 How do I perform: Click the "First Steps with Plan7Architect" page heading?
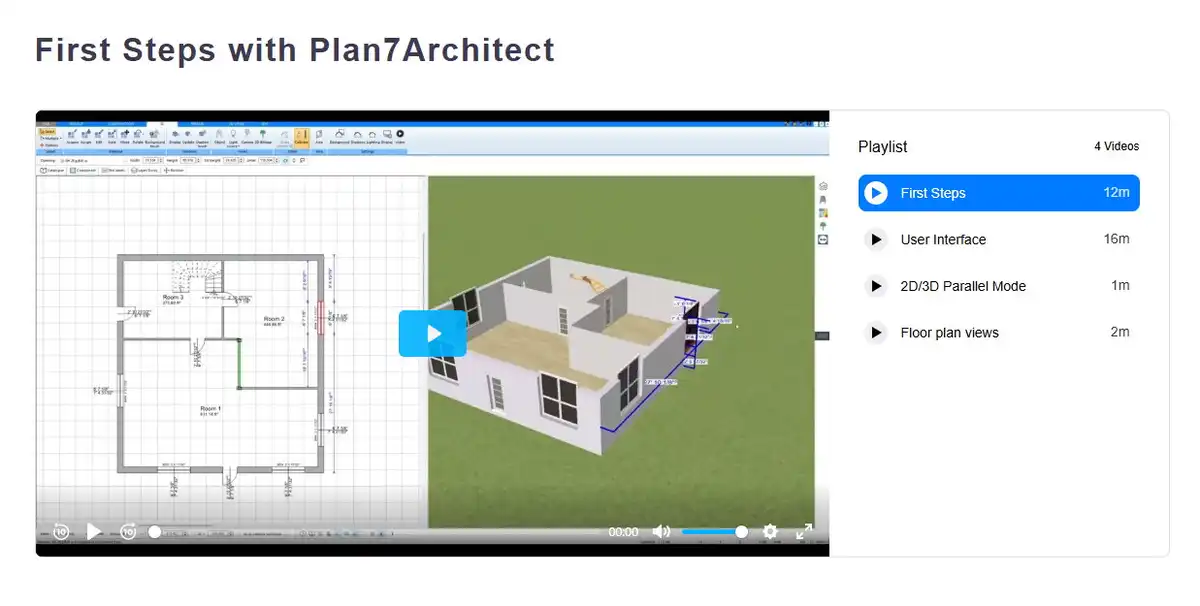click(x=295, y=49)
